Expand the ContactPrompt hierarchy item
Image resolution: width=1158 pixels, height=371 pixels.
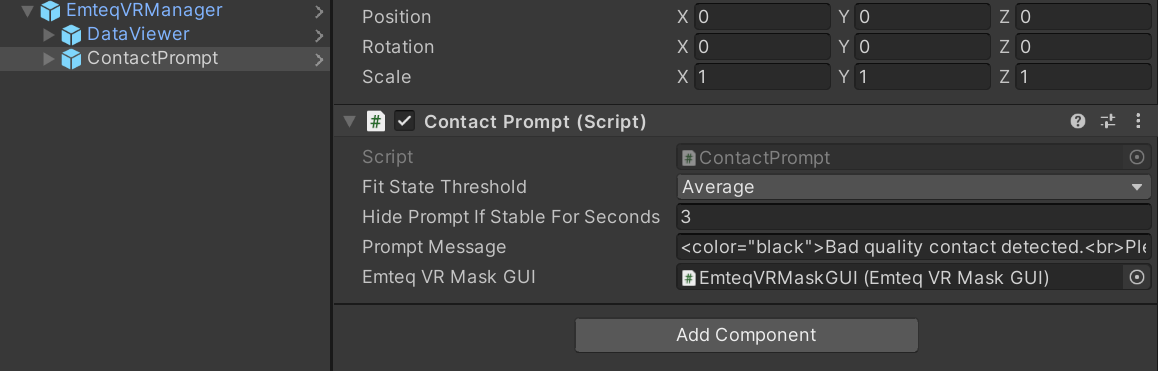pos(49,59)
